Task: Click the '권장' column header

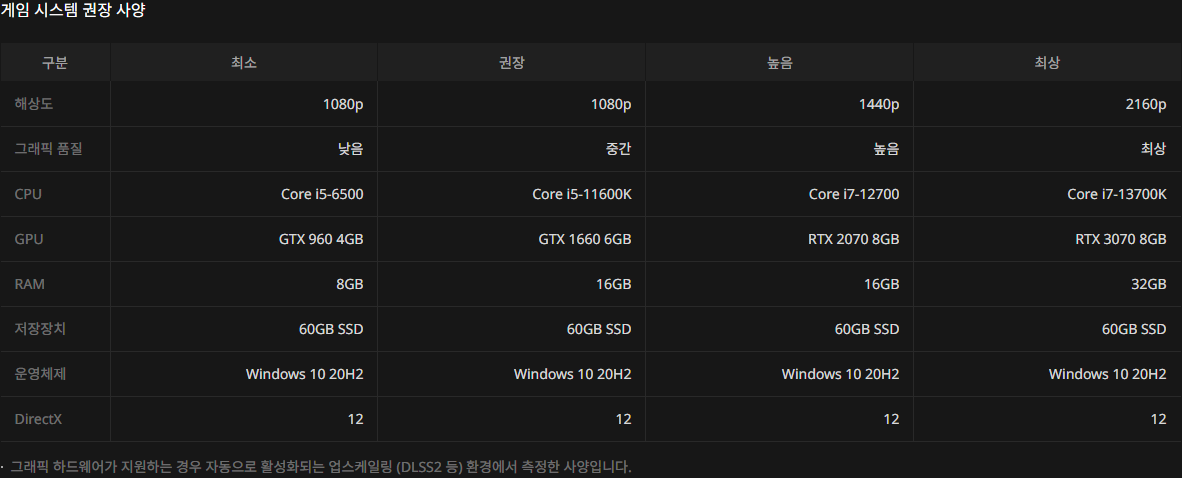Action: [512, 63]
